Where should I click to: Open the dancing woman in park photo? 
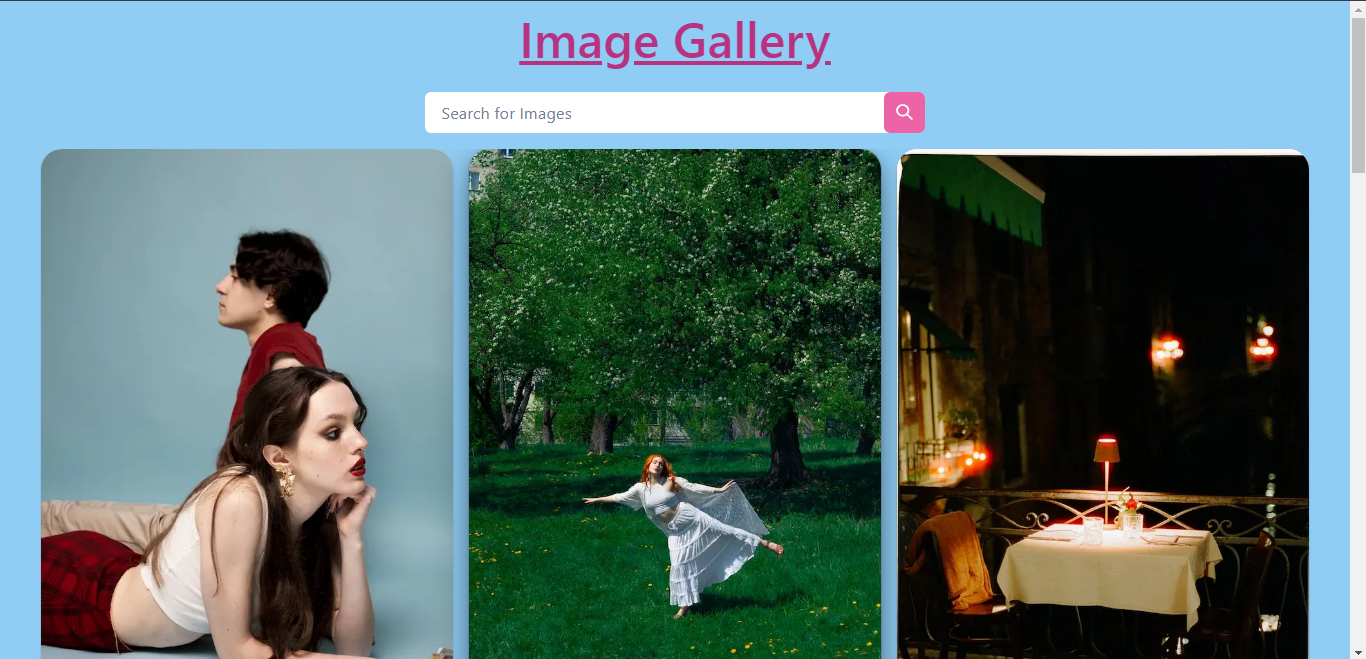tap(675, 404)
